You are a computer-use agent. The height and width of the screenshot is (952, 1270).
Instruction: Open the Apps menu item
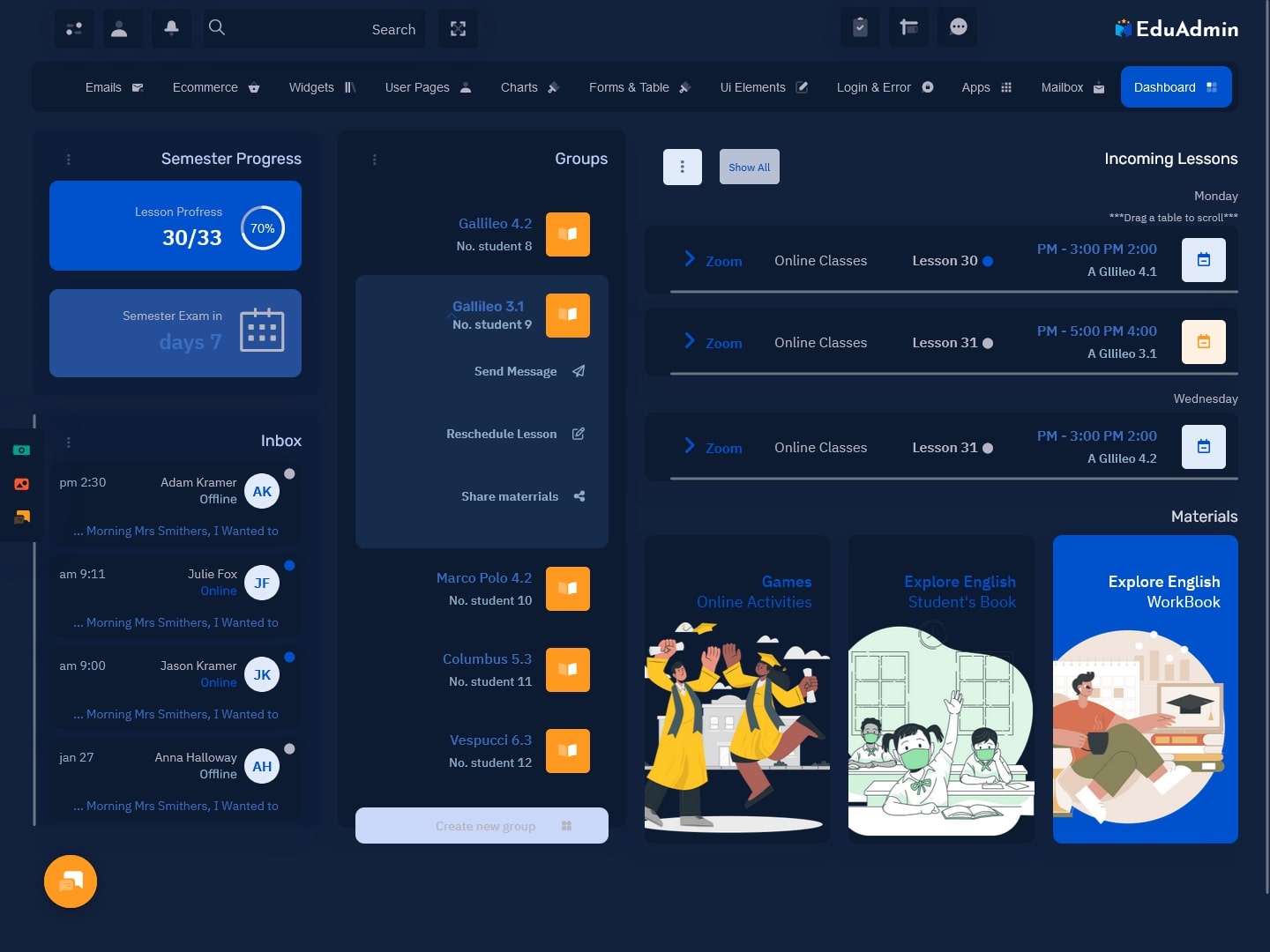click(987, 87)
